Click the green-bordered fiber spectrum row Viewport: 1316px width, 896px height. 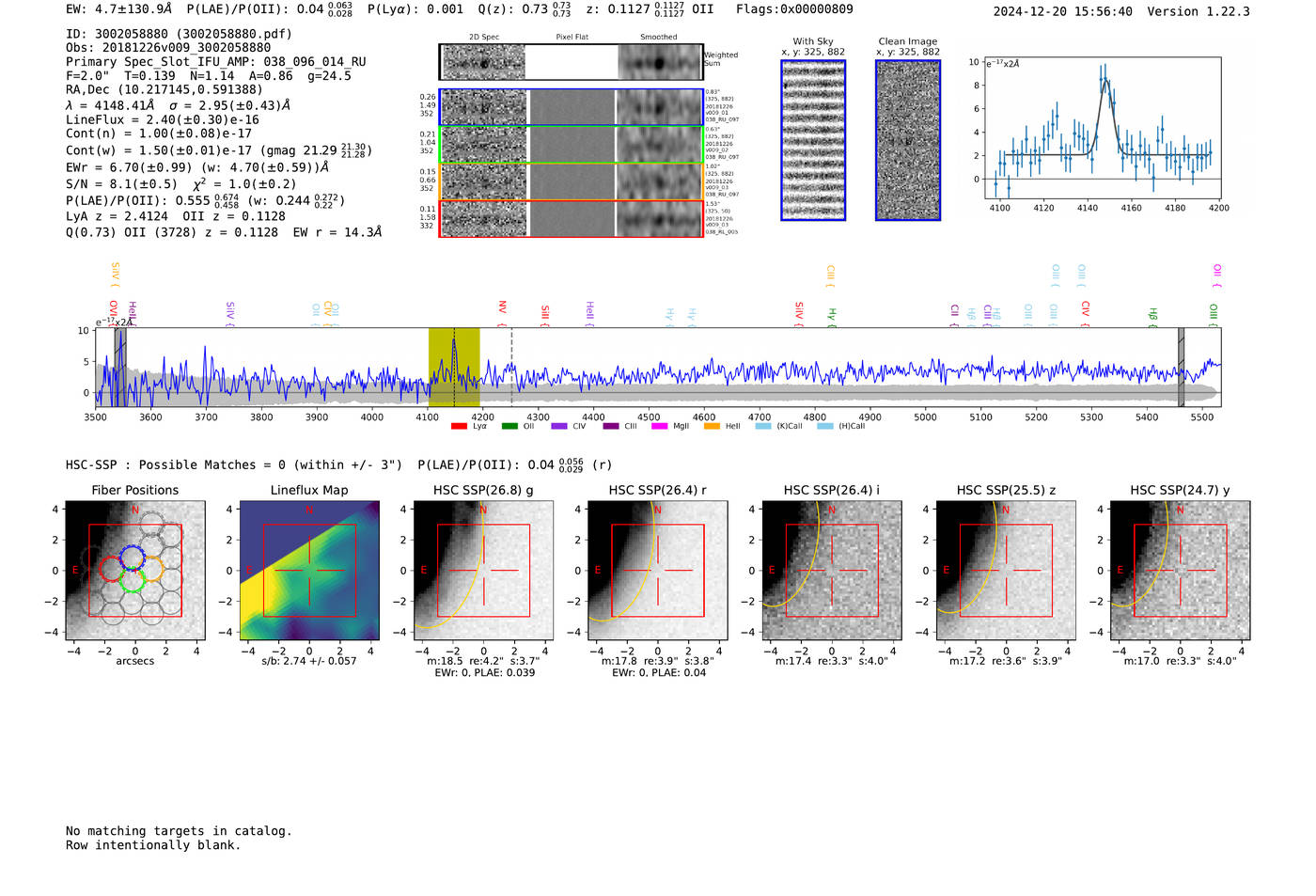click(572, 145)
